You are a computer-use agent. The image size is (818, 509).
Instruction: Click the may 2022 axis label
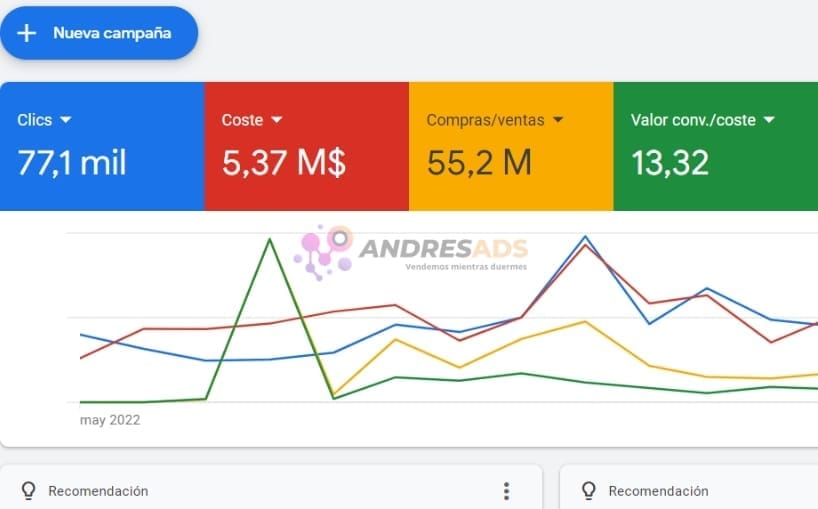point(110,420)
